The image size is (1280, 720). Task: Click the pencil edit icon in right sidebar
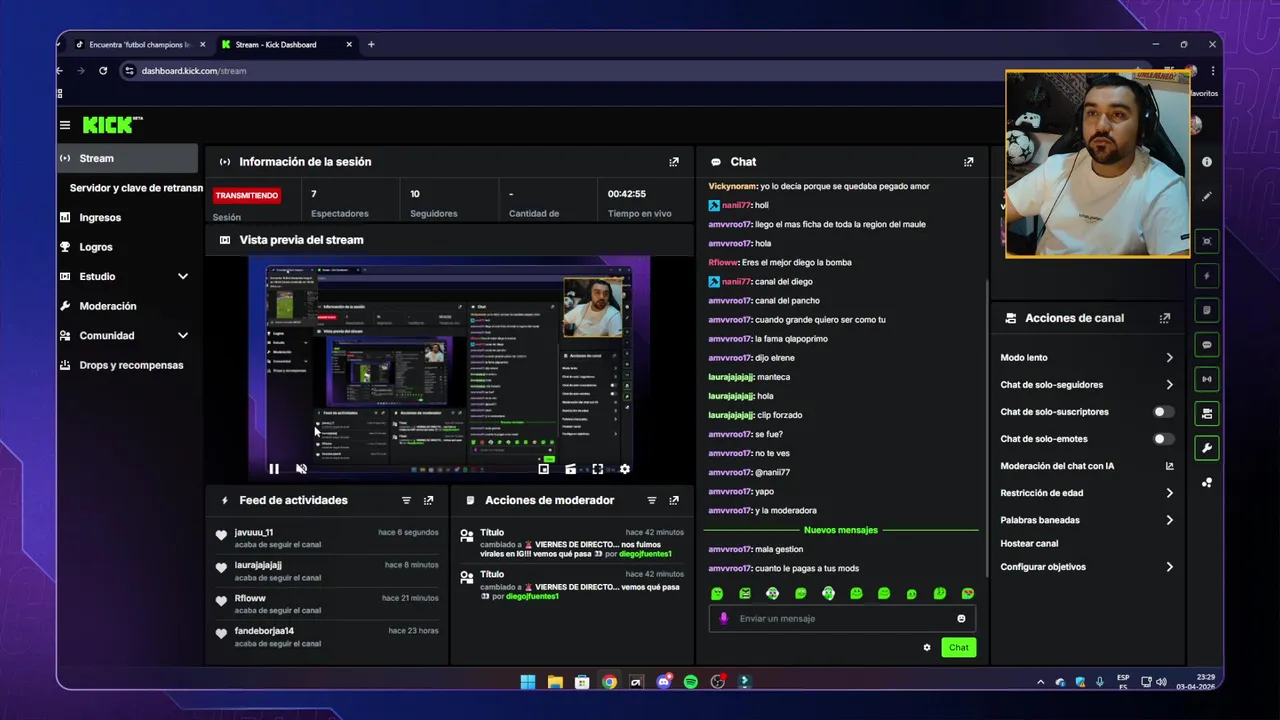click(x=1207, y=196)
